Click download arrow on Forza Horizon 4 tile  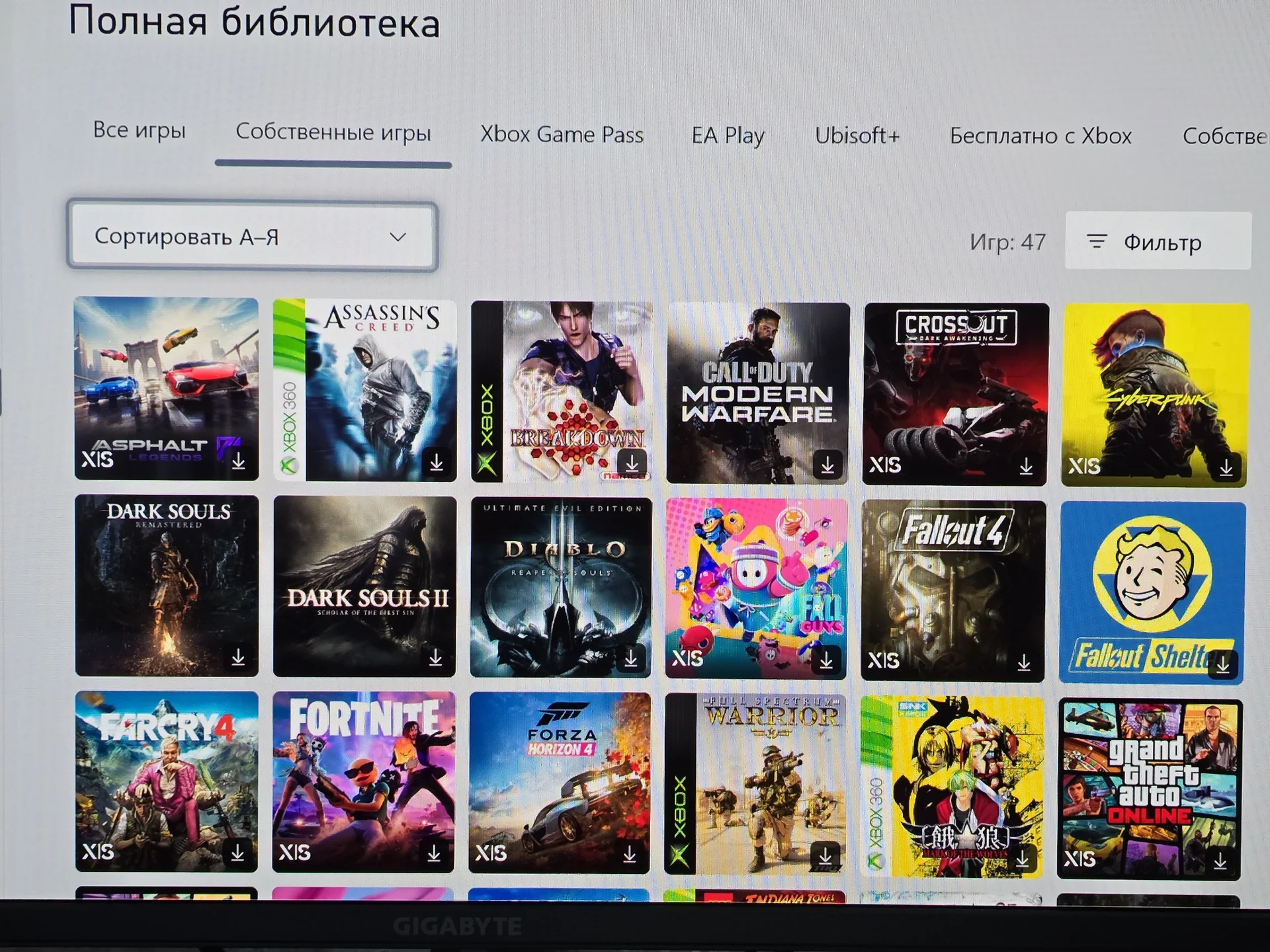(x=629, y=855)
